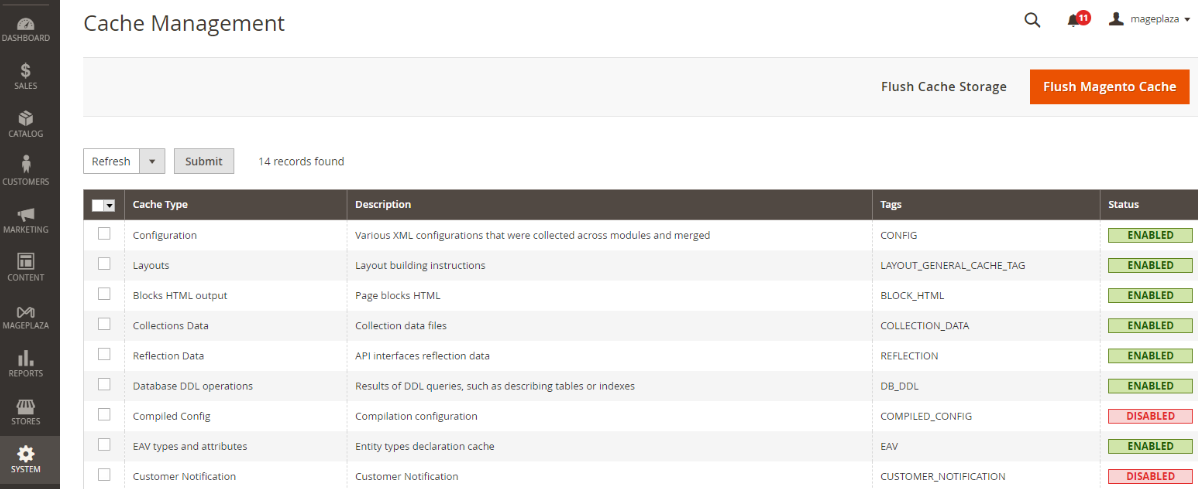Click DISABLED status of Customer Notification row
The image size is (1198, 489).
[1150, 476]
